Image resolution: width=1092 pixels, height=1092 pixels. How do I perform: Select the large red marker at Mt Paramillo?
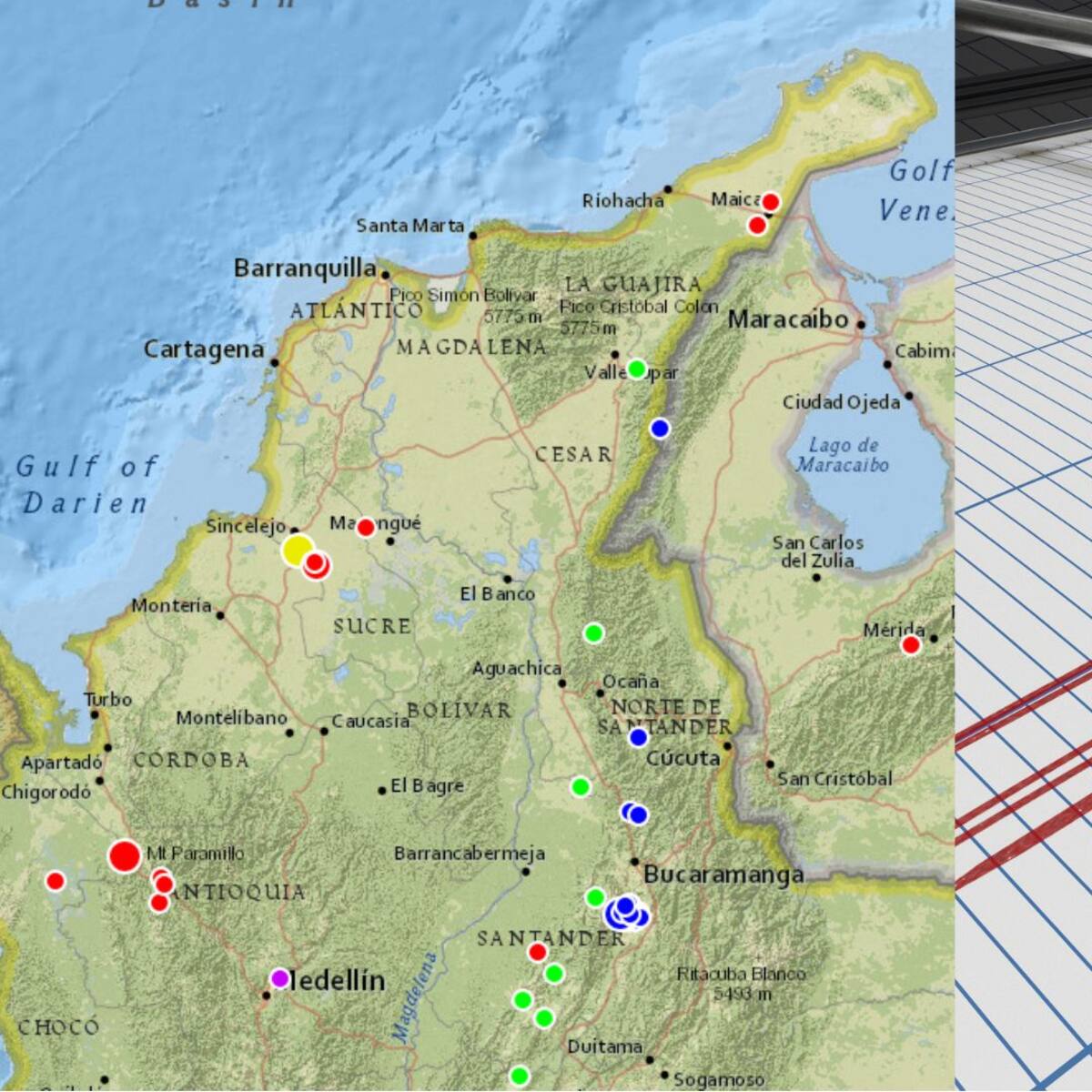pyautogui.click(x=125, y=856)
